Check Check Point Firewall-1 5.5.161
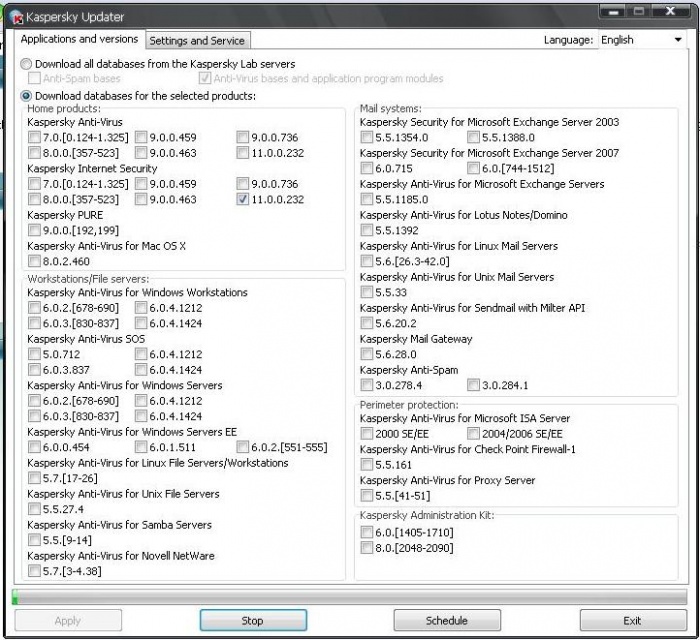The width and height of the screenshot is (700, 640). (367, 465)
